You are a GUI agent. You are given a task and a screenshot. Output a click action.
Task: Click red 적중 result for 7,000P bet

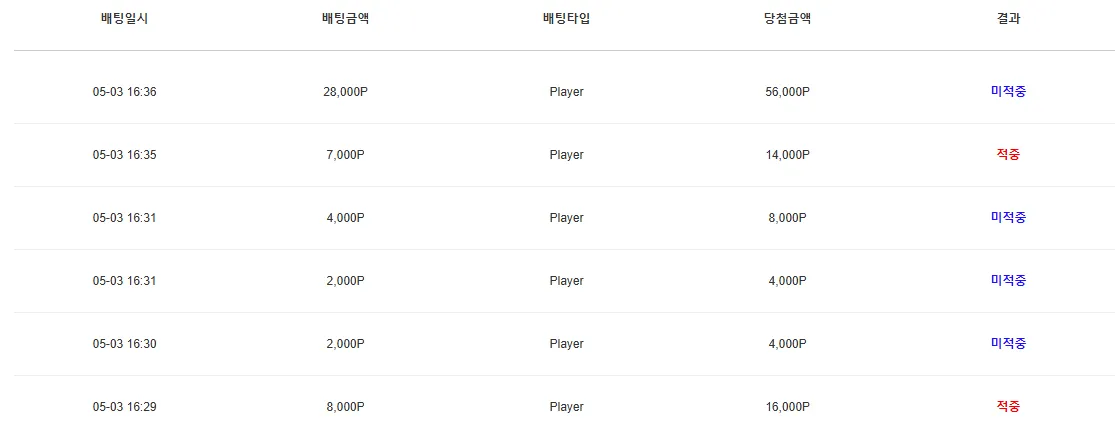[1008, 154]
